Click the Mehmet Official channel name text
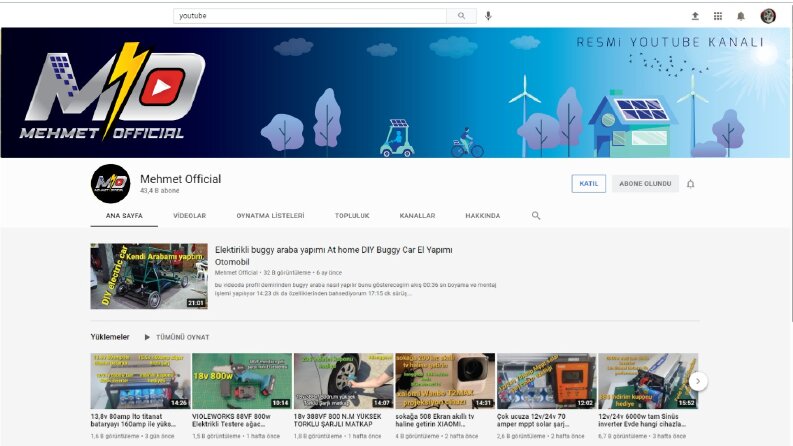 tap(181, 179)
